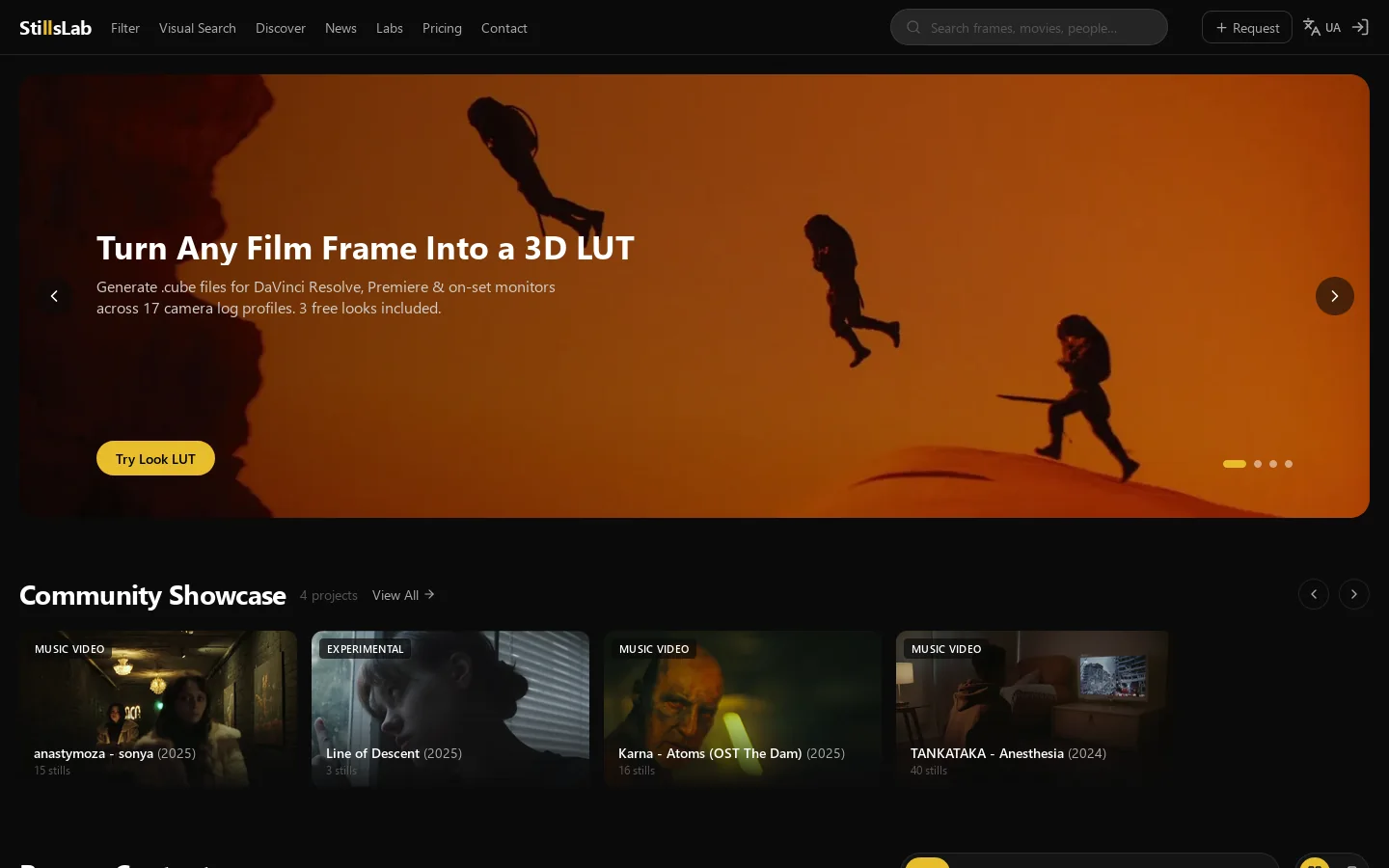The height and width of the screenshot is (868, 1389).
Task: Select the fourth hero carousel dot
Action: coord(1289,464)
